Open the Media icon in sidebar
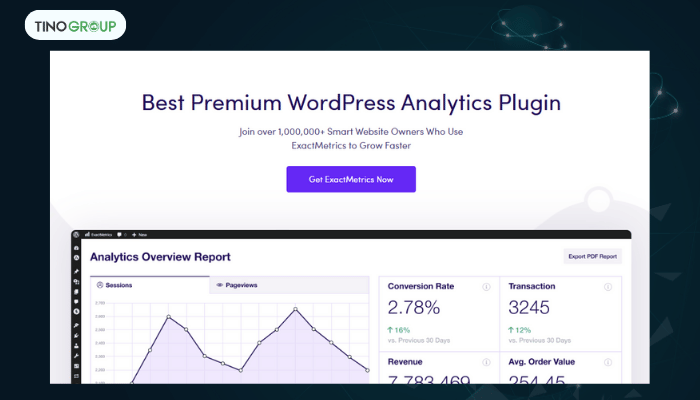Viewport: 700px width, 400px height. 76,283
